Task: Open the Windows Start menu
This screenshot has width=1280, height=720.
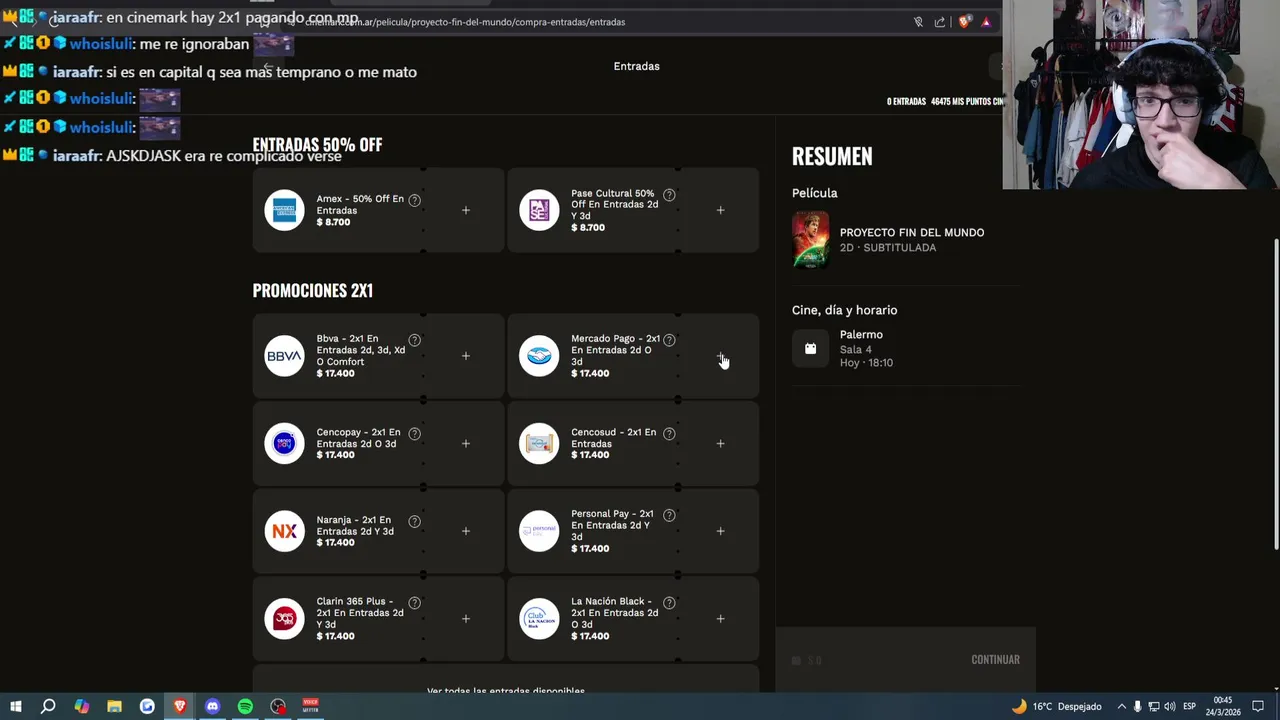Action: 15,706
